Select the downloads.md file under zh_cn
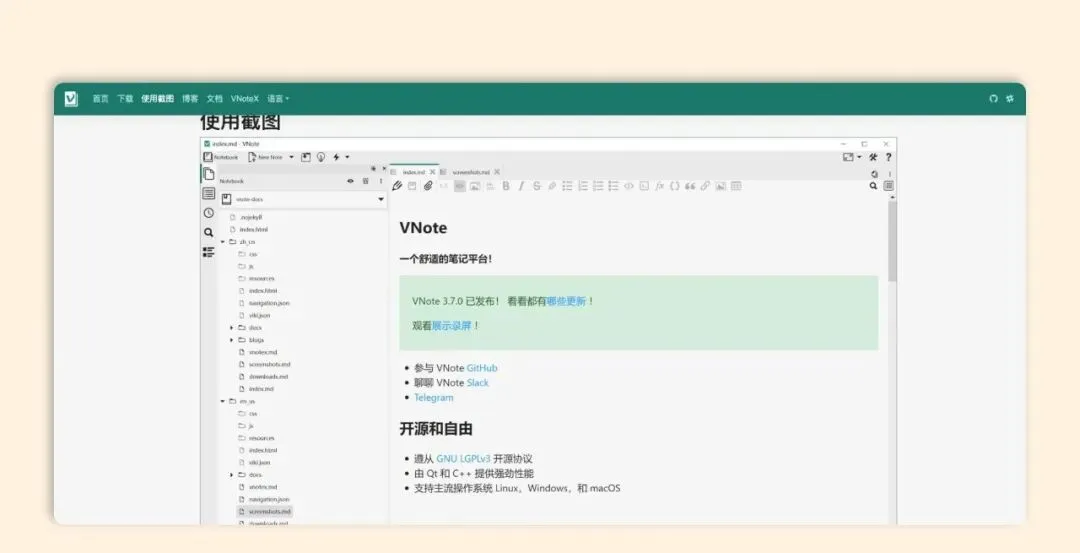1080x553 pixels. pos(263,377)
